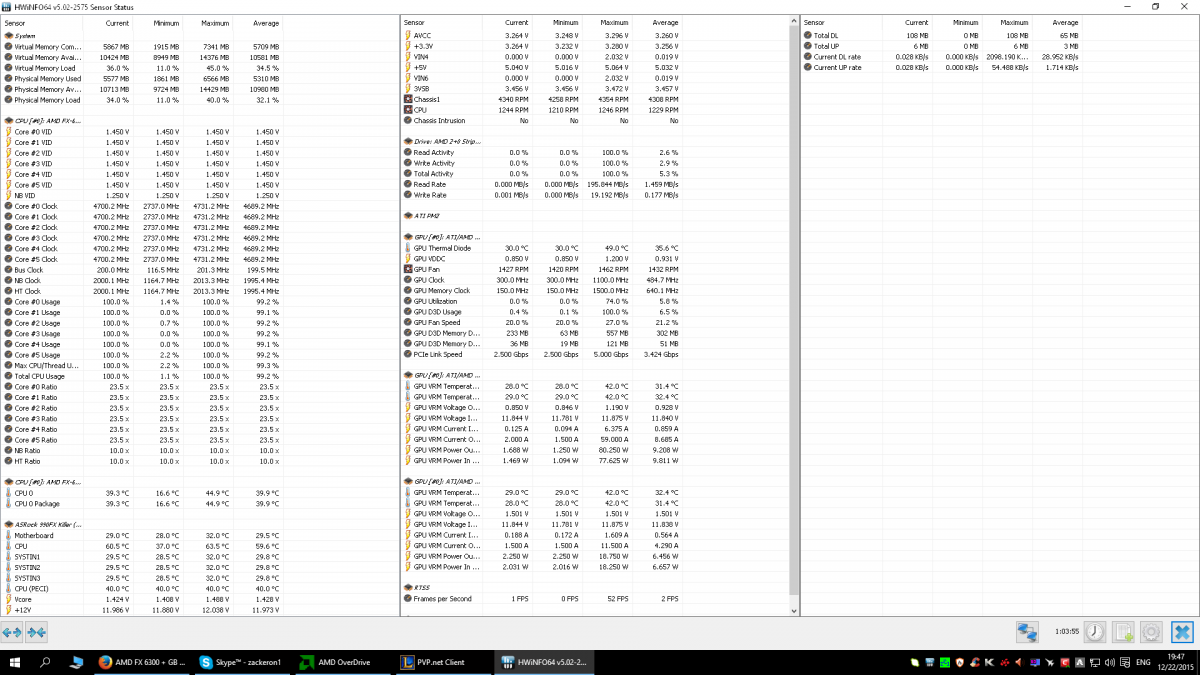Open the remote network monitoring icon
1200x675 pixels.
[1027, 632]
